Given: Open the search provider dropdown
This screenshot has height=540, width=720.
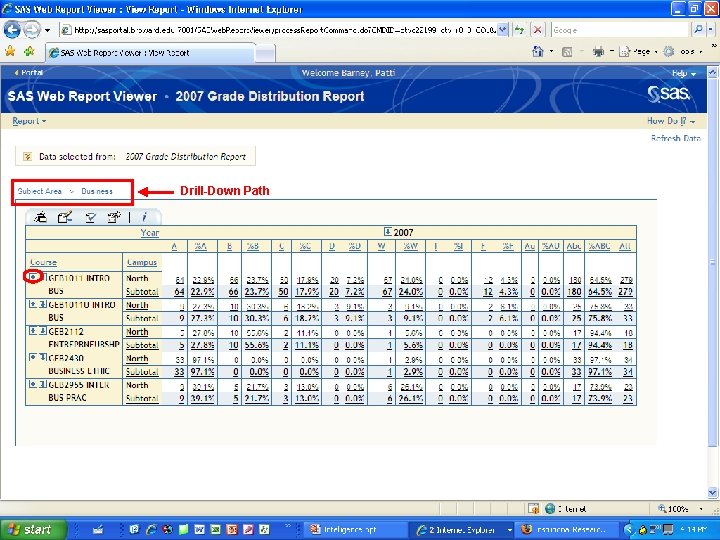Looking at the screenshot, I should click(x=710, y=30).
